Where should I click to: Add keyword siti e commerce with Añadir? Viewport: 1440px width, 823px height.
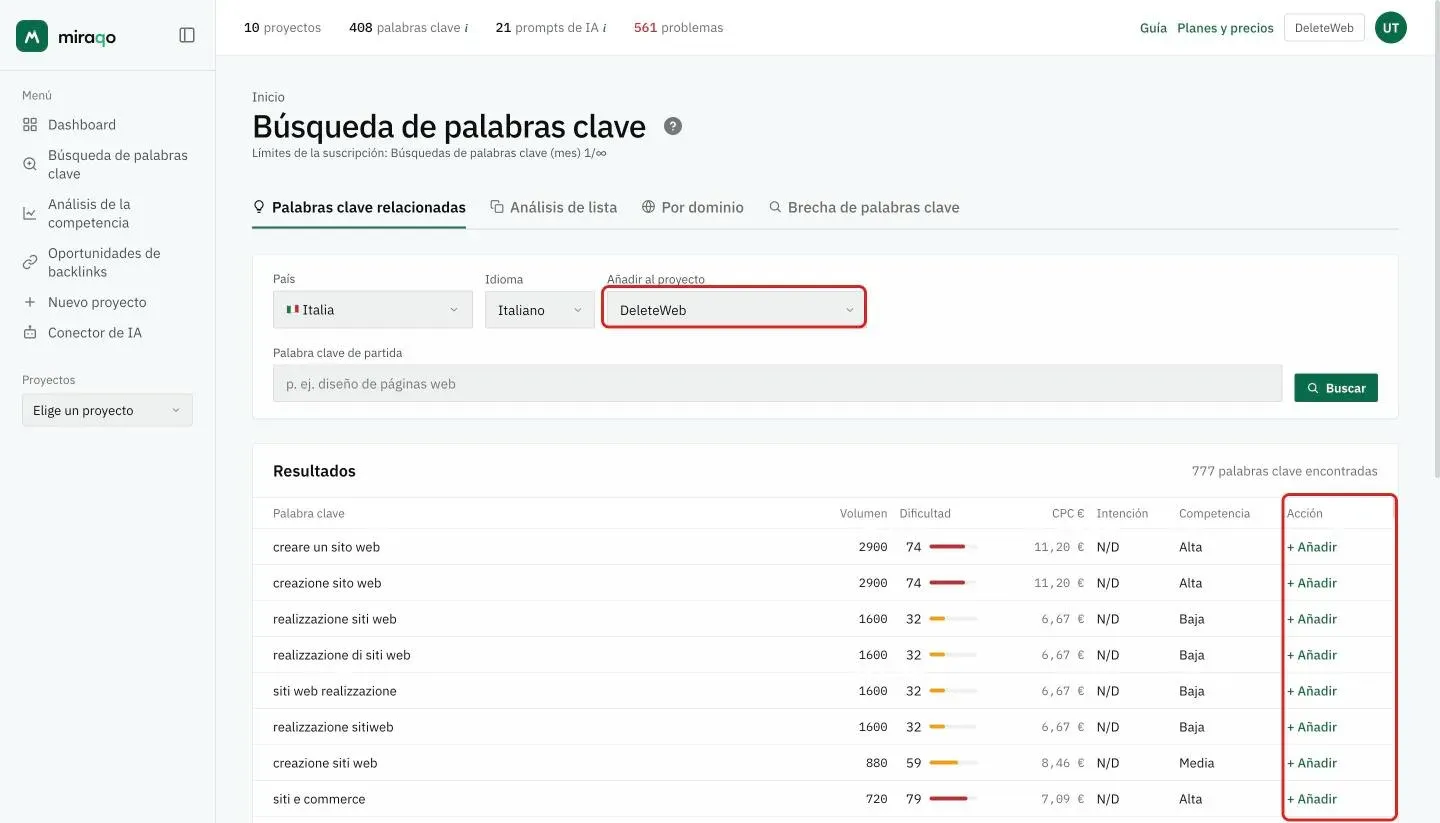1312,799
